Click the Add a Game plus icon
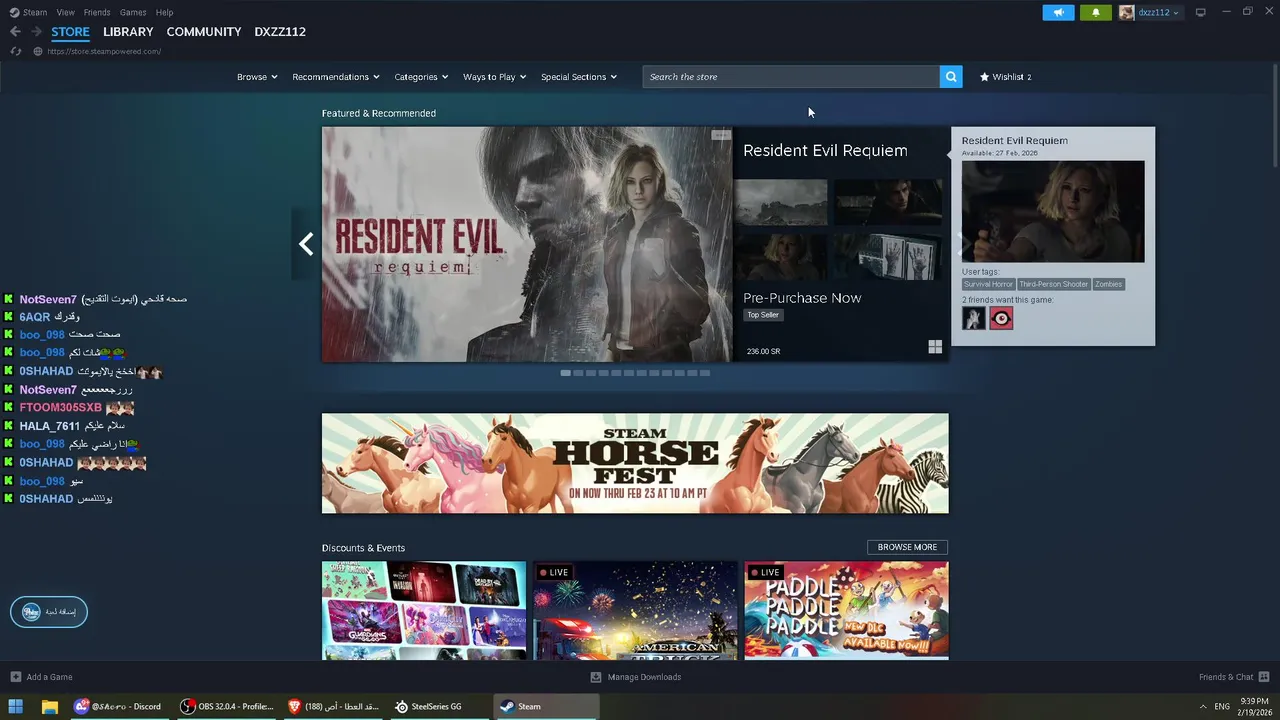1280x720 pixels. (15, 677)
